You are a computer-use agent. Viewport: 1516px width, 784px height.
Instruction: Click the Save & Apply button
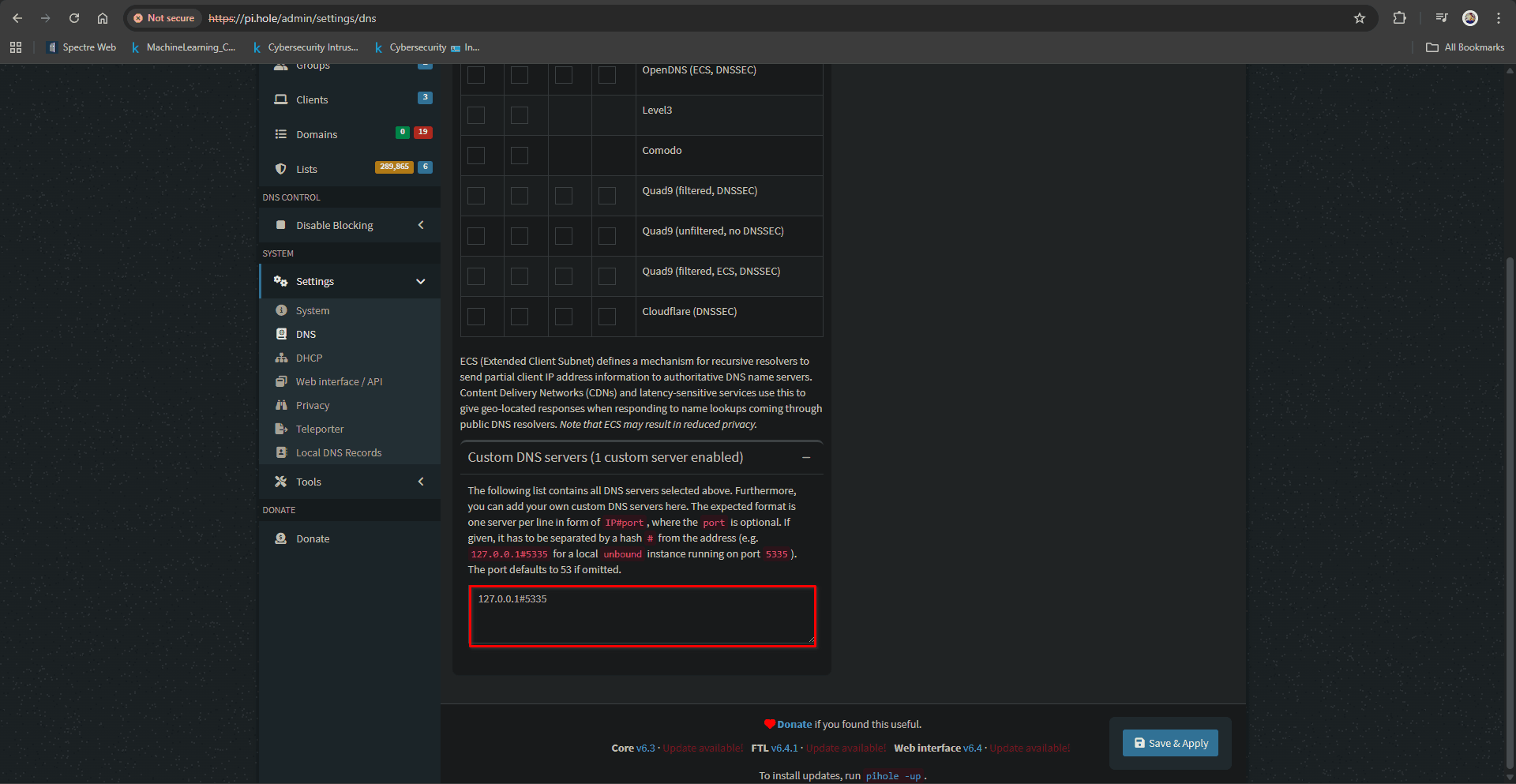1169,743
